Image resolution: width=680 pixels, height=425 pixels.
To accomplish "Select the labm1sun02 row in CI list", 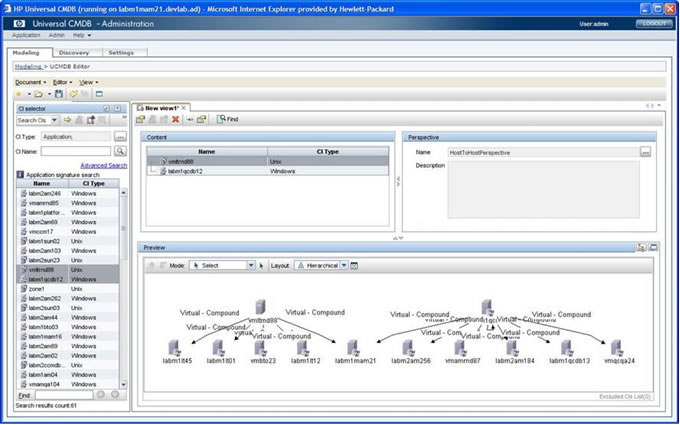I will (x=68, y=241).
